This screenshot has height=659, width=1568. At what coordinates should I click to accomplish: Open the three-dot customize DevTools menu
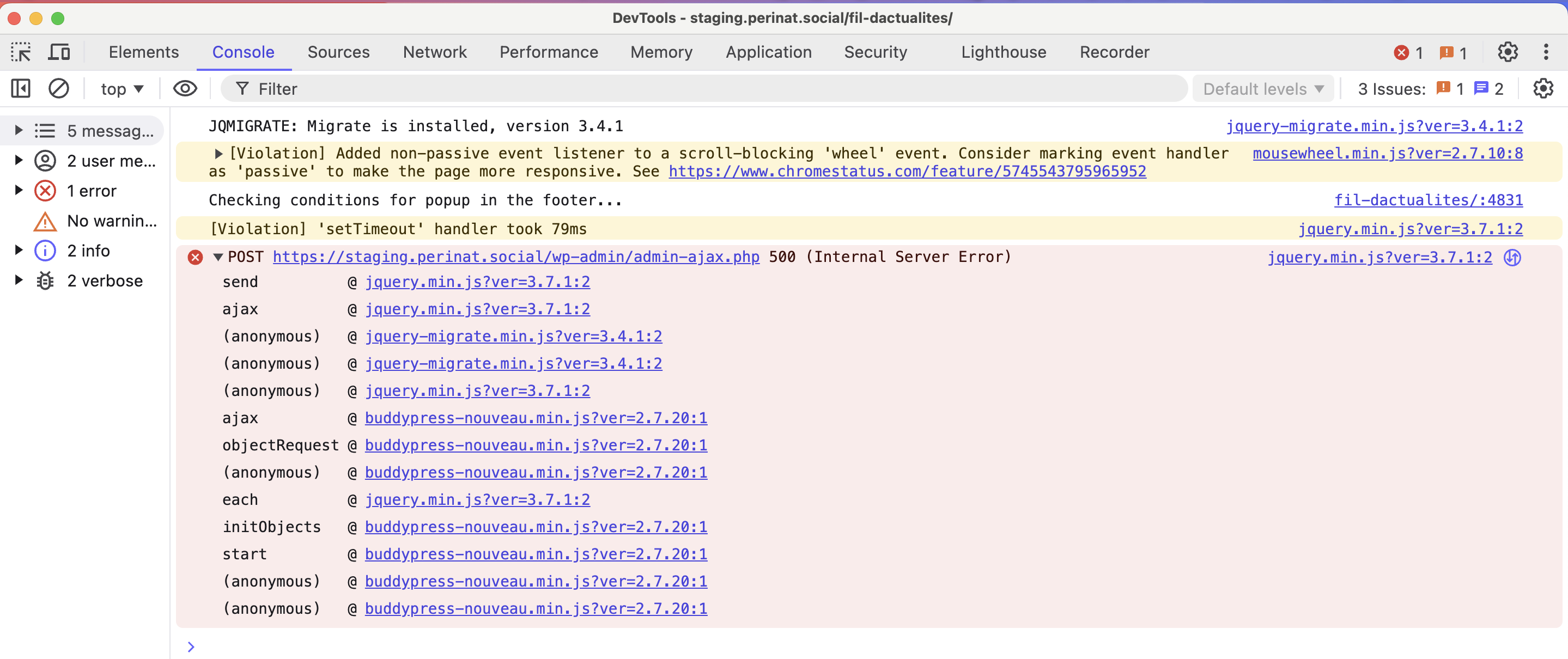pyautogui.click(x=1546, y=52)
